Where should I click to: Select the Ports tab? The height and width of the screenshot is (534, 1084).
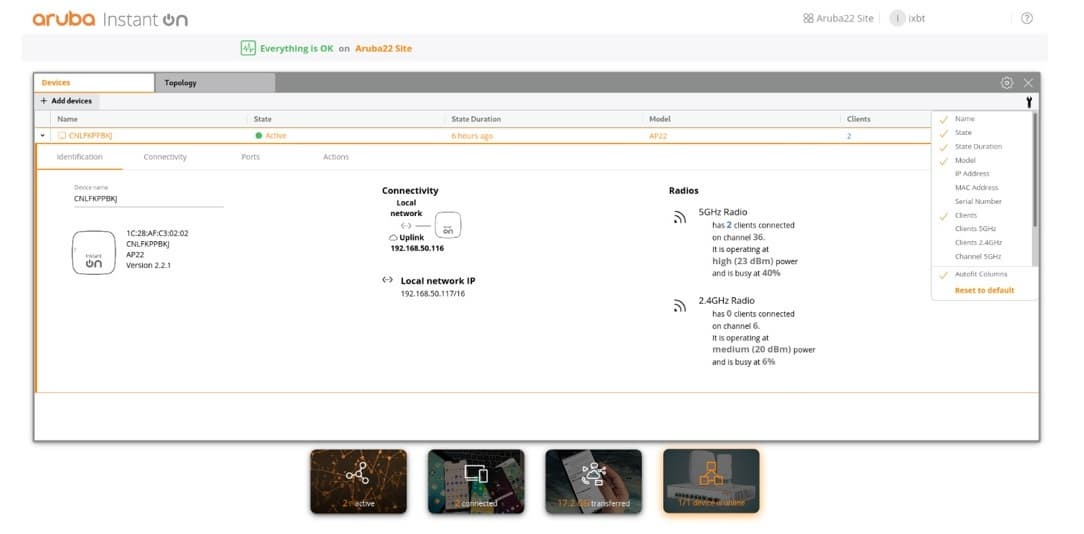tap(250, 157)
